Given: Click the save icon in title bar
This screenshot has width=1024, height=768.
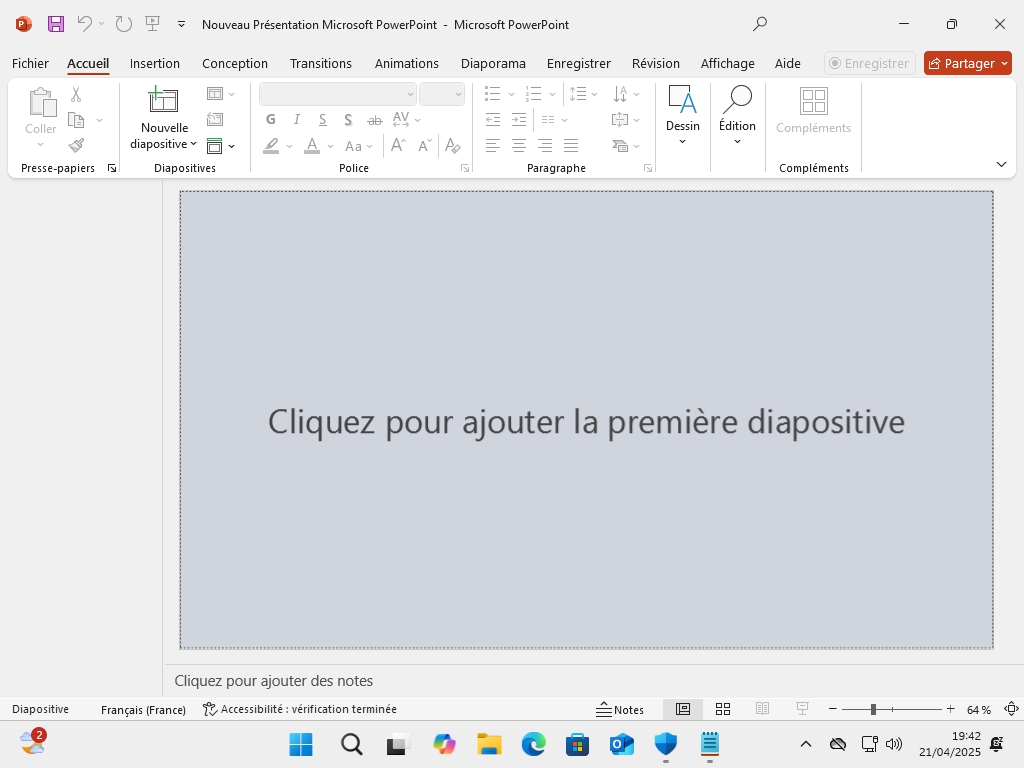Looking at the screenshot, I should click(x=56, y=24).
